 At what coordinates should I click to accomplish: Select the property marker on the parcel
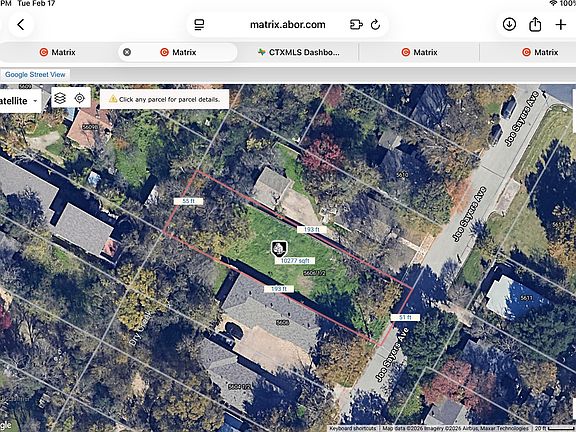(x=279, y=249)
